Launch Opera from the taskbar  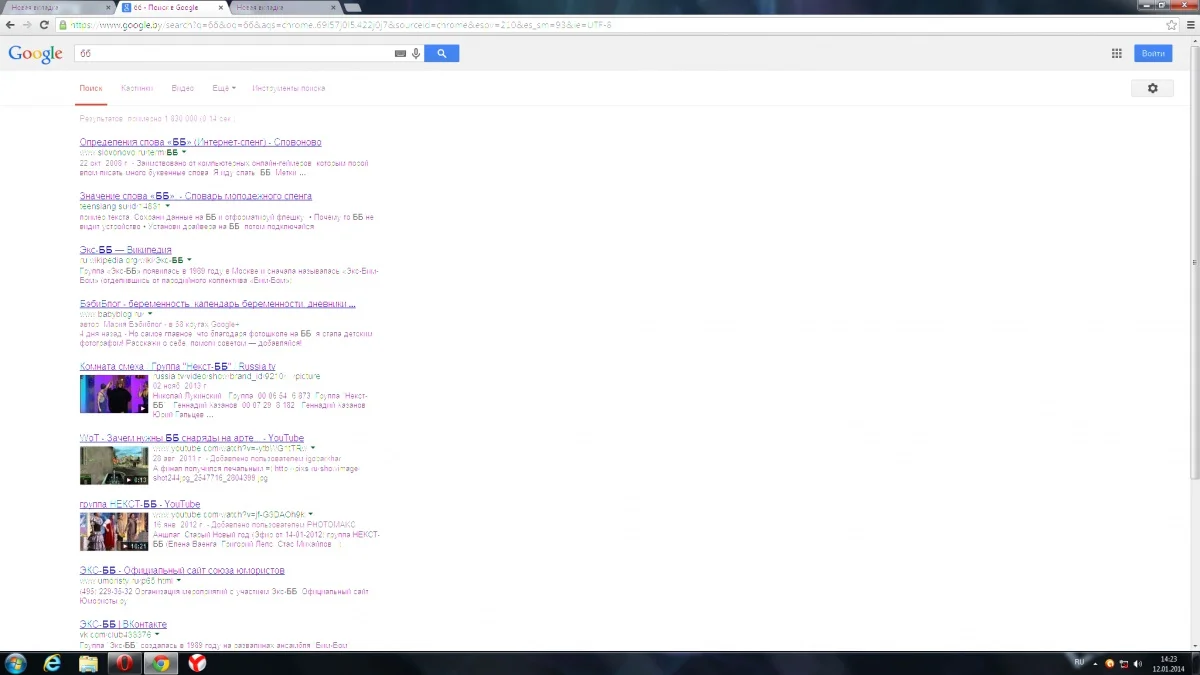[125, 663]
